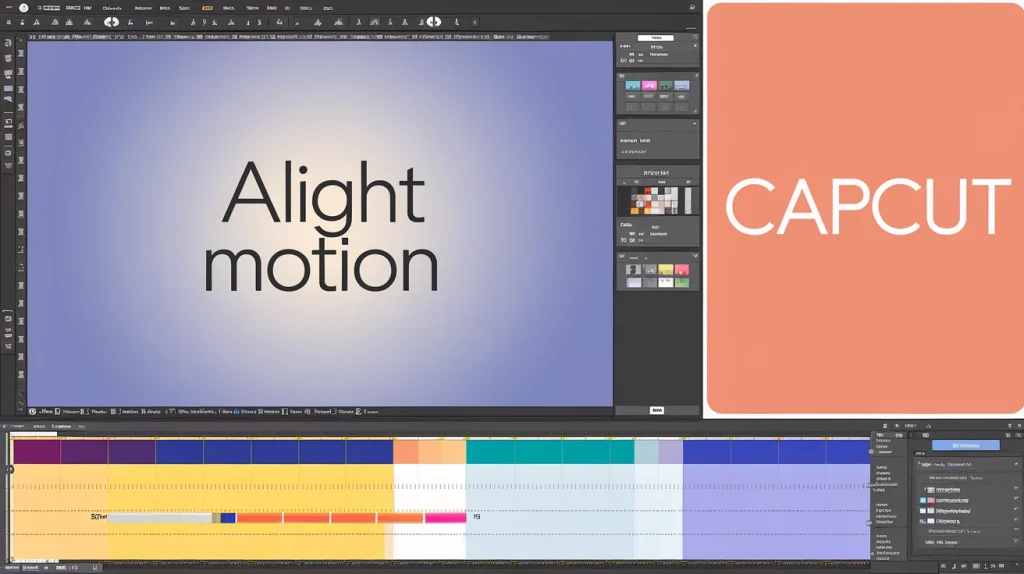
Task: Choose the white thumbnail in the bottom swatch panel
Action: 665,282
